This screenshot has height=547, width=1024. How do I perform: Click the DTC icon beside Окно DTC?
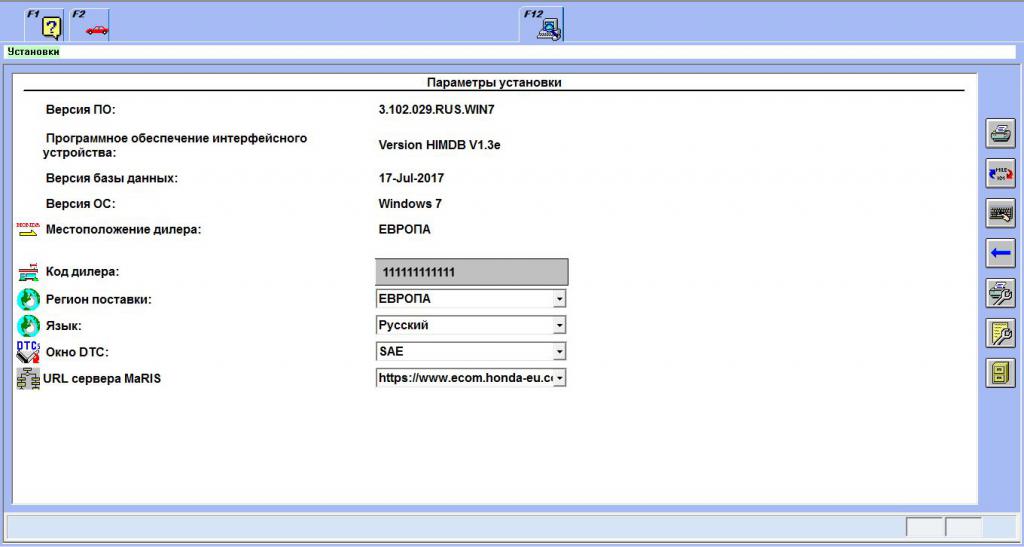click(28, 351)
